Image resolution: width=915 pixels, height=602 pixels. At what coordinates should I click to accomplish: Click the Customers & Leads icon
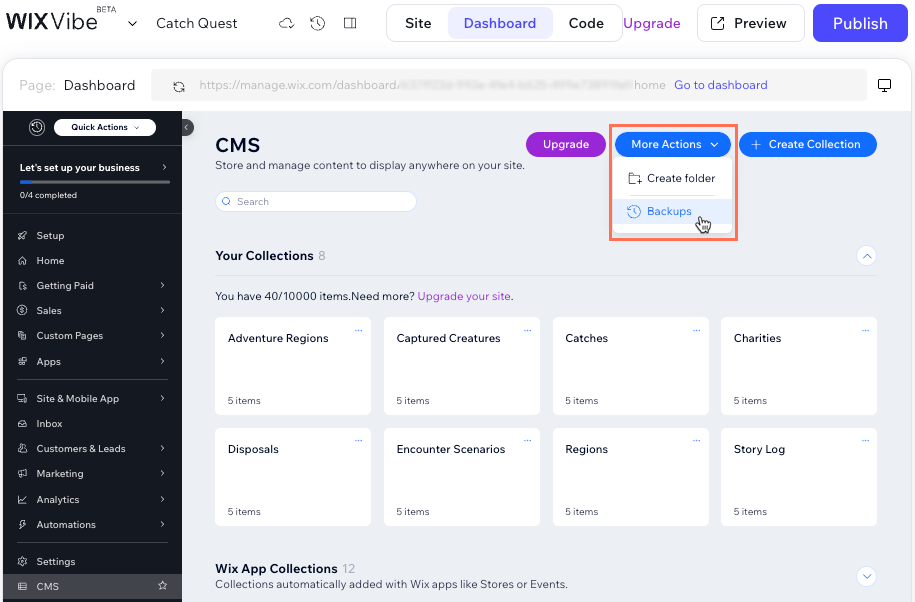point(22,449)
